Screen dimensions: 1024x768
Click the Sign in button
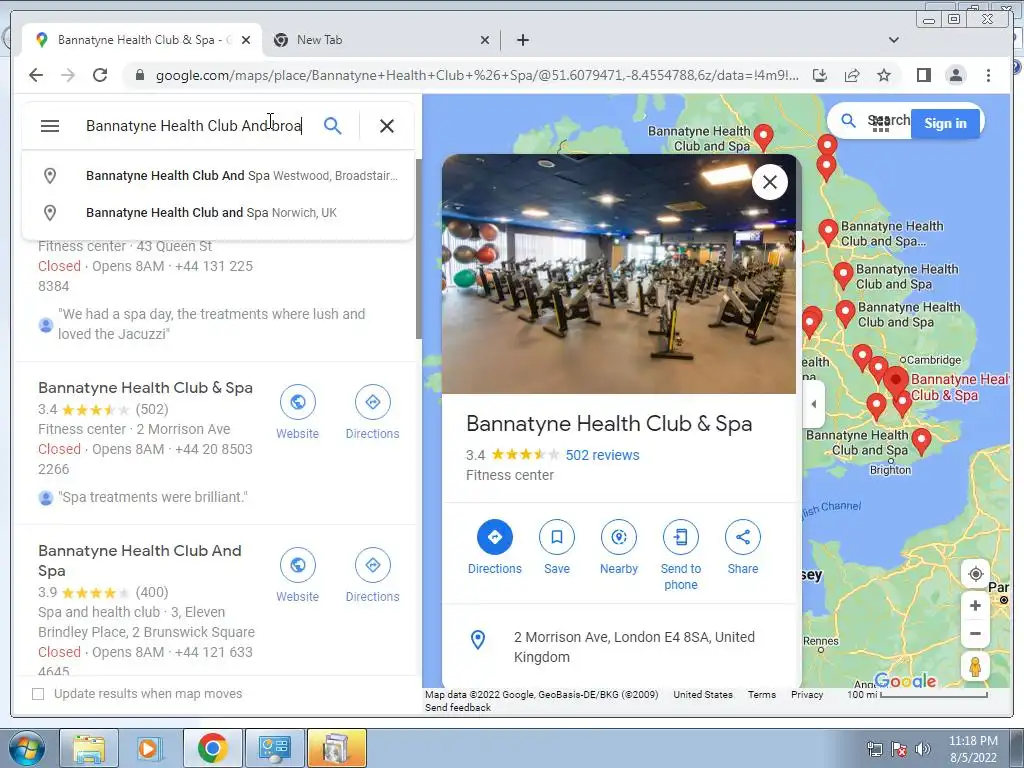point(945,123)
